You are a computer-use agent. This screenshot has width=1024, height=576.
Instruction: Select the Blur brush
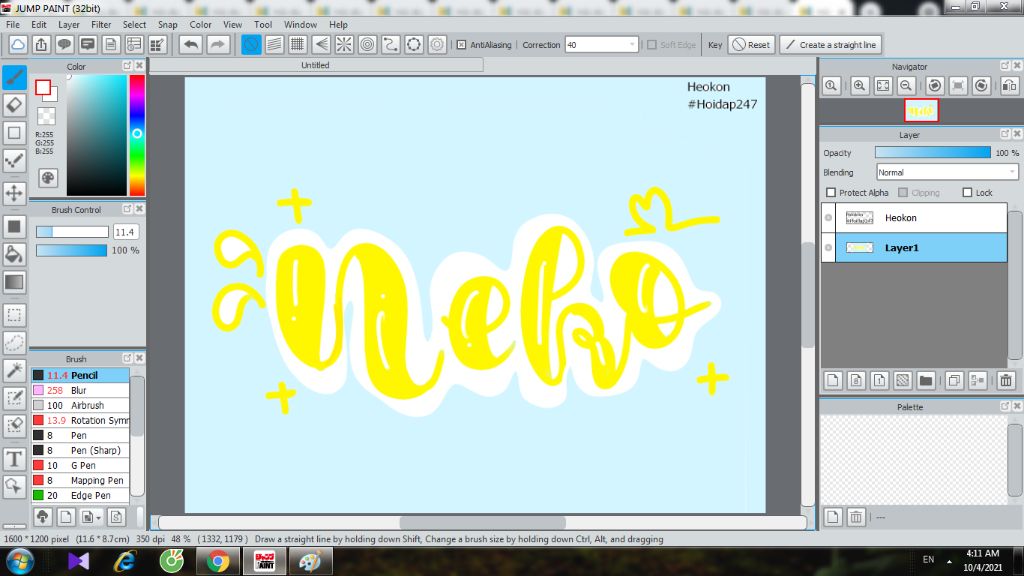coord(80,390)
